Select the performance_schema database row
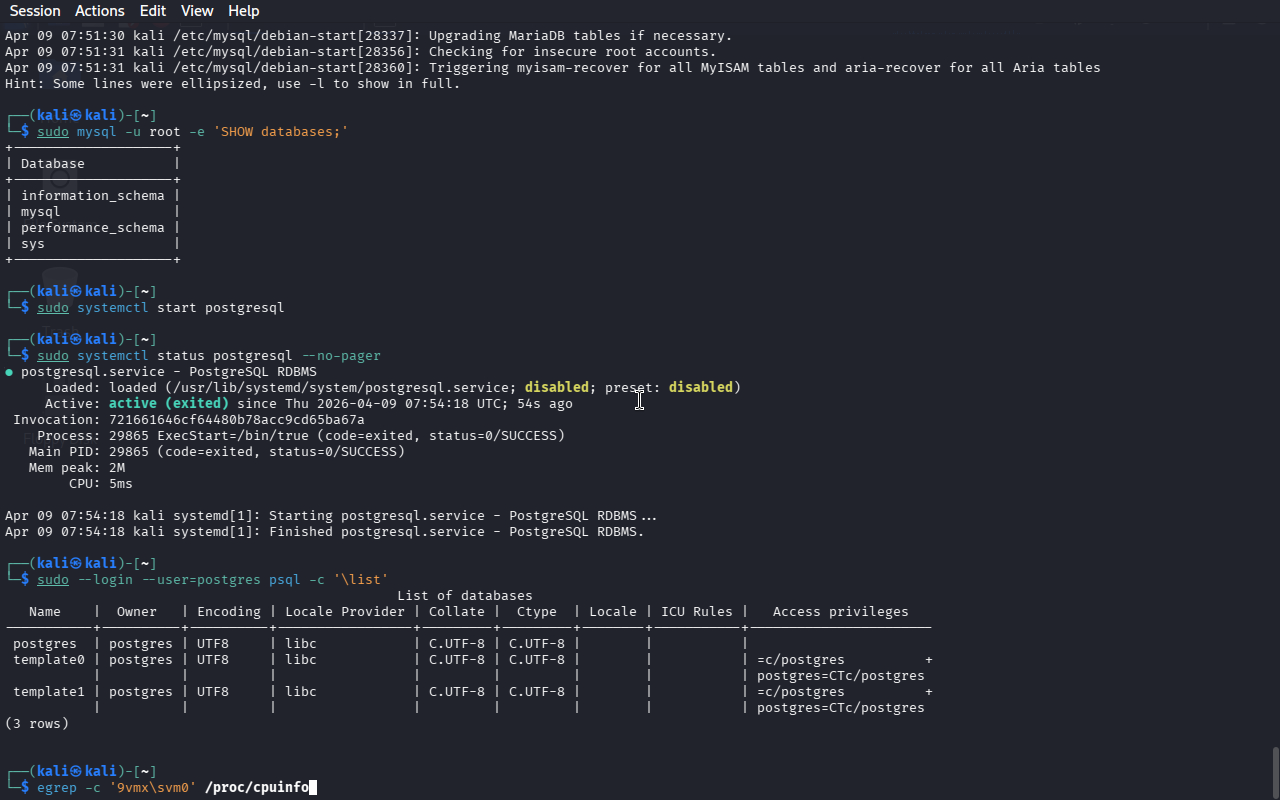This screenshot has height=800, width=1280. (92, 228)
